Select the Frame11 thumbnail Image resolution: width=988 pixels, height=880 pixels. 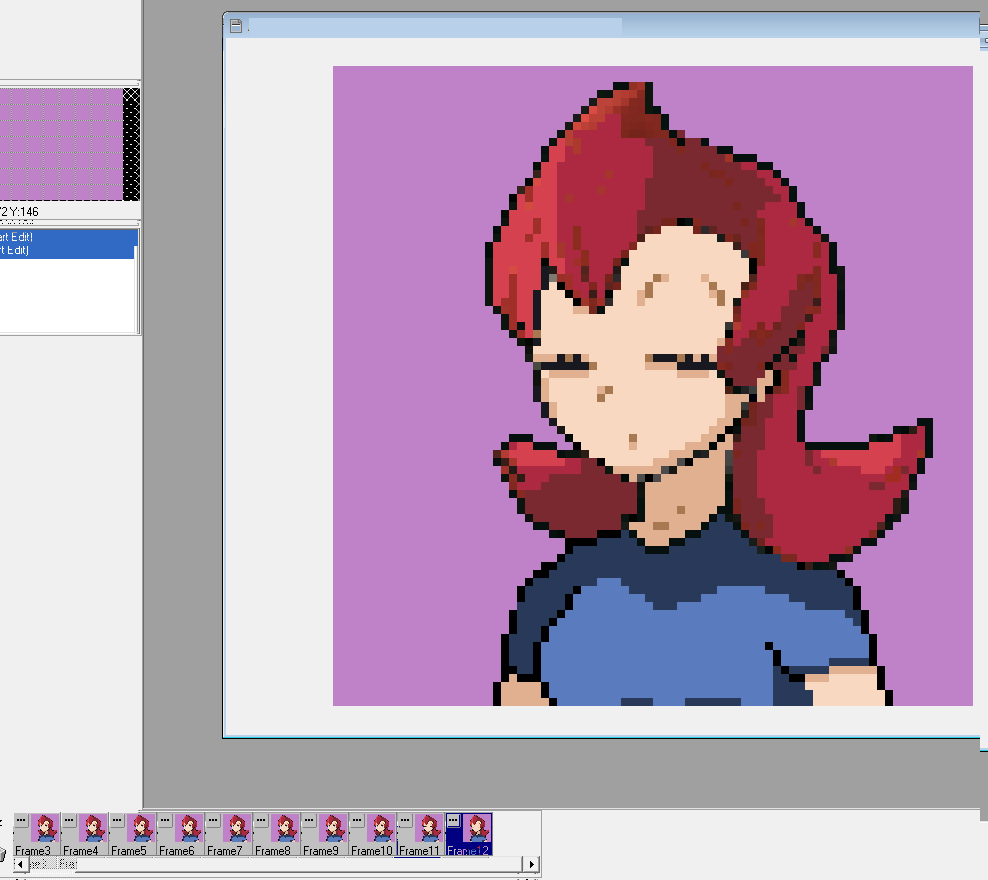tap(429, 829)
